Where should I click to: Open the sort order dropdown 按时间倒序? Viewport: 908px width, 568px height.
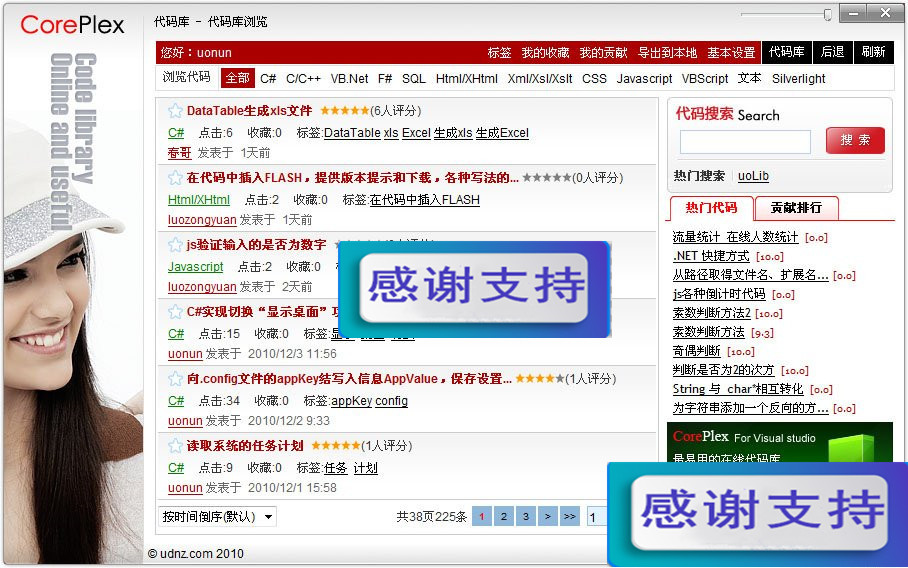217,516
